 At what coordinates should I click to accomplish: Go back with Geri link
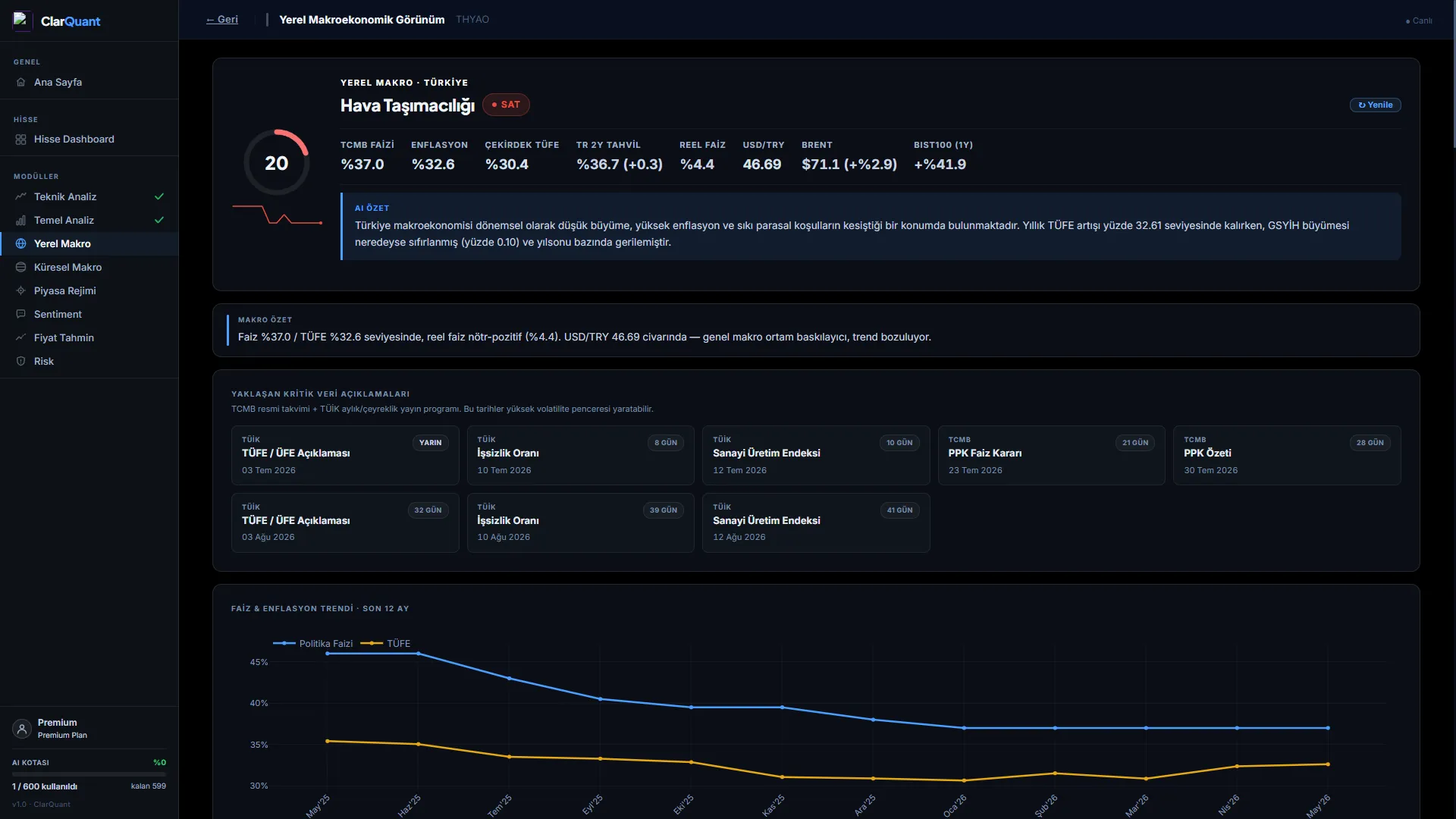222,20
